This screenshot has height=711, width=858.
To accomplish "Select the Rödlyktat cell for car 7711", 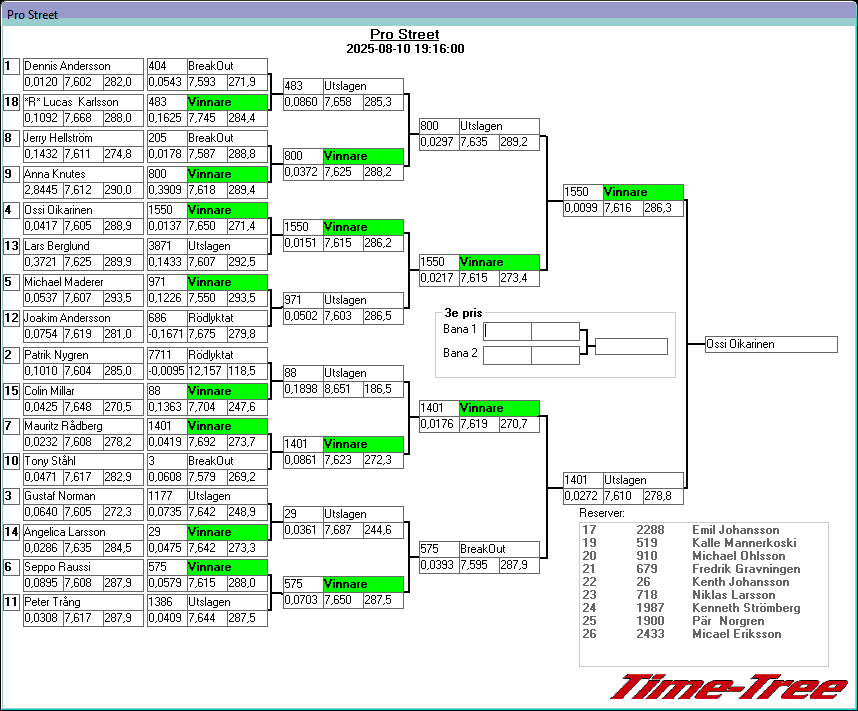I will point(227,355).
